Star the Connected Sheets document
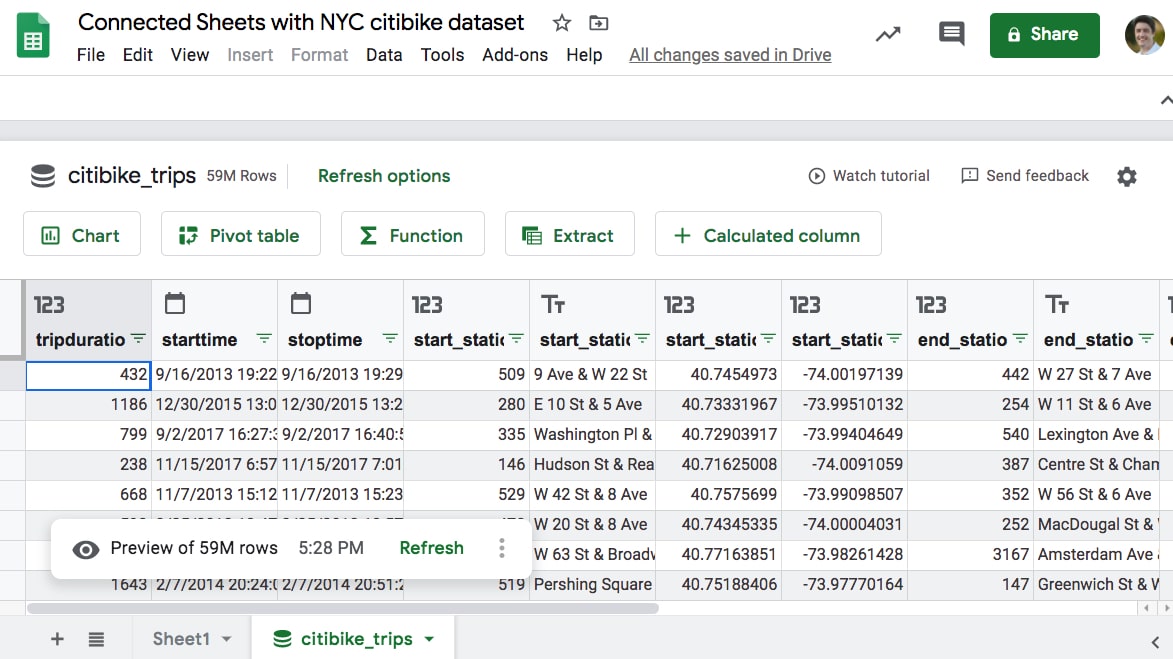1173x659 pixels. coord(562,23)
